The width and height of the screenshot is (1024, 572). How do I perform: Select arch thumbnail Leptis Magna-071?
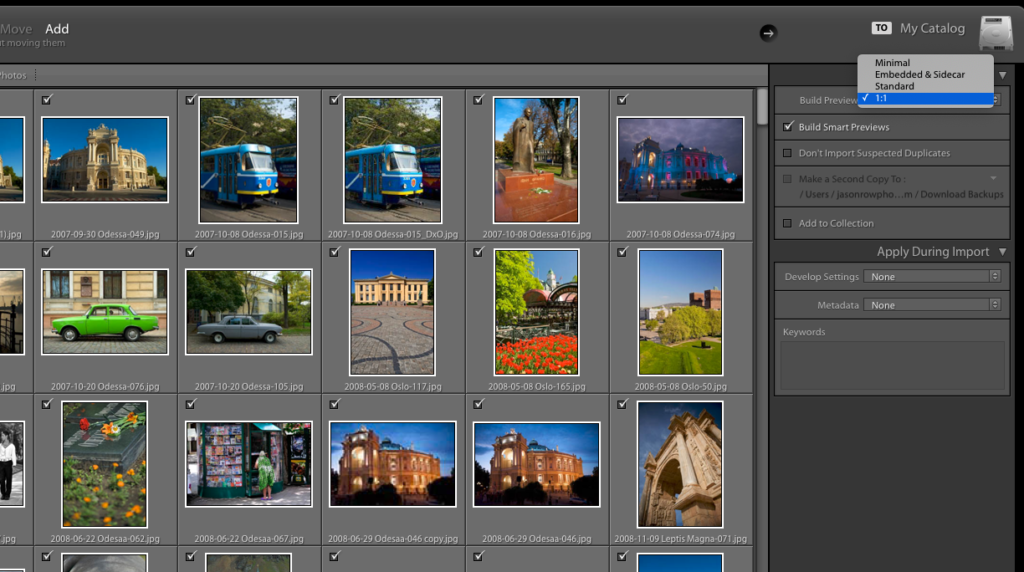(x=680, y=464)
